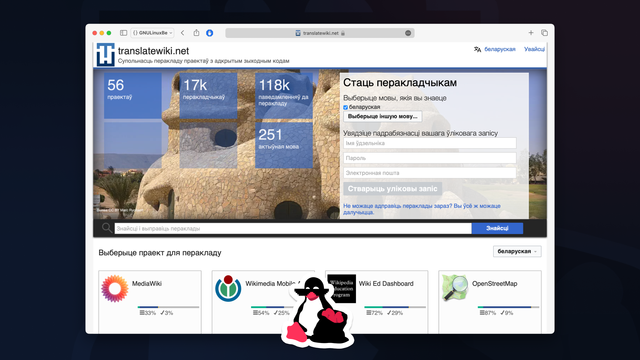Focus the translatewiki.net address bar
Viewport: 640px width, 360px height.
[x=320, y=33]
